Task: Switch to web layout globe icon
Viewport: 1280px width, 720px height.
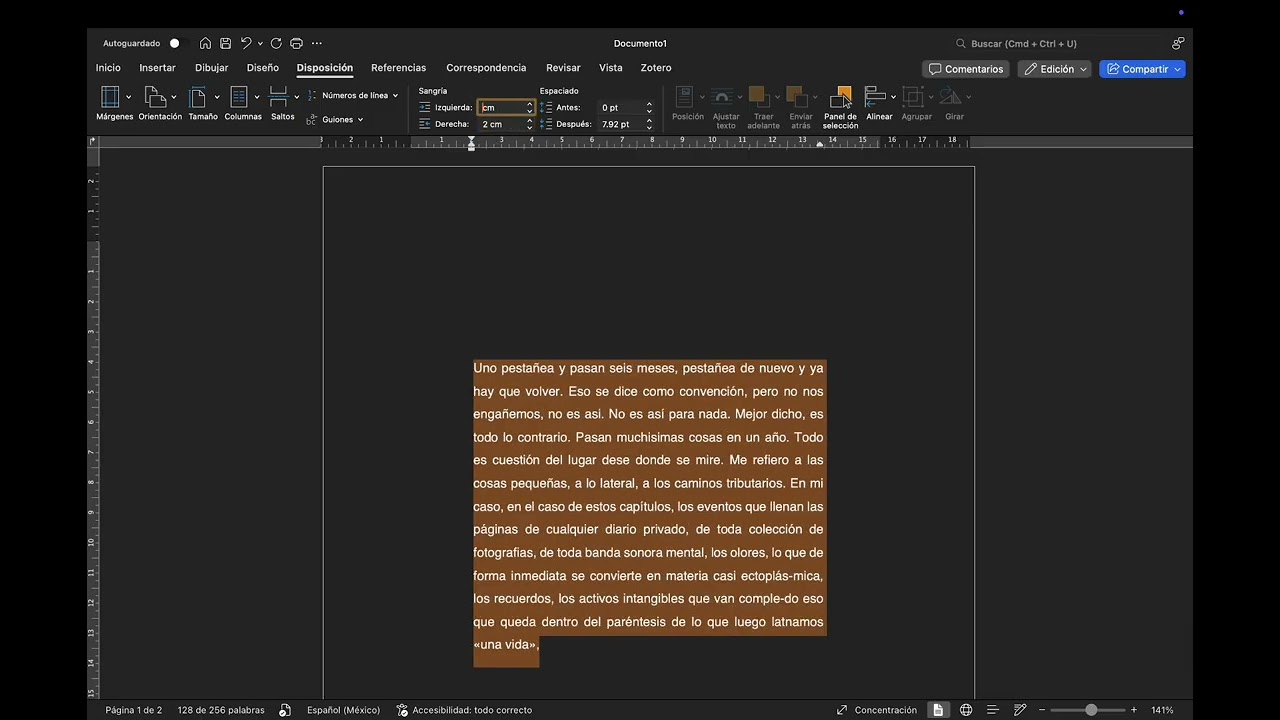Action: [x=966, y=710]
